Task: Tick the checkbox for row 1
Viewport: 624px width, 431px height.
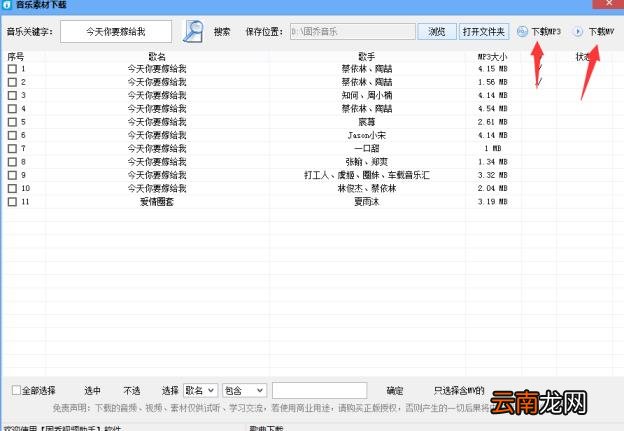Action: (x=12, y=69)
